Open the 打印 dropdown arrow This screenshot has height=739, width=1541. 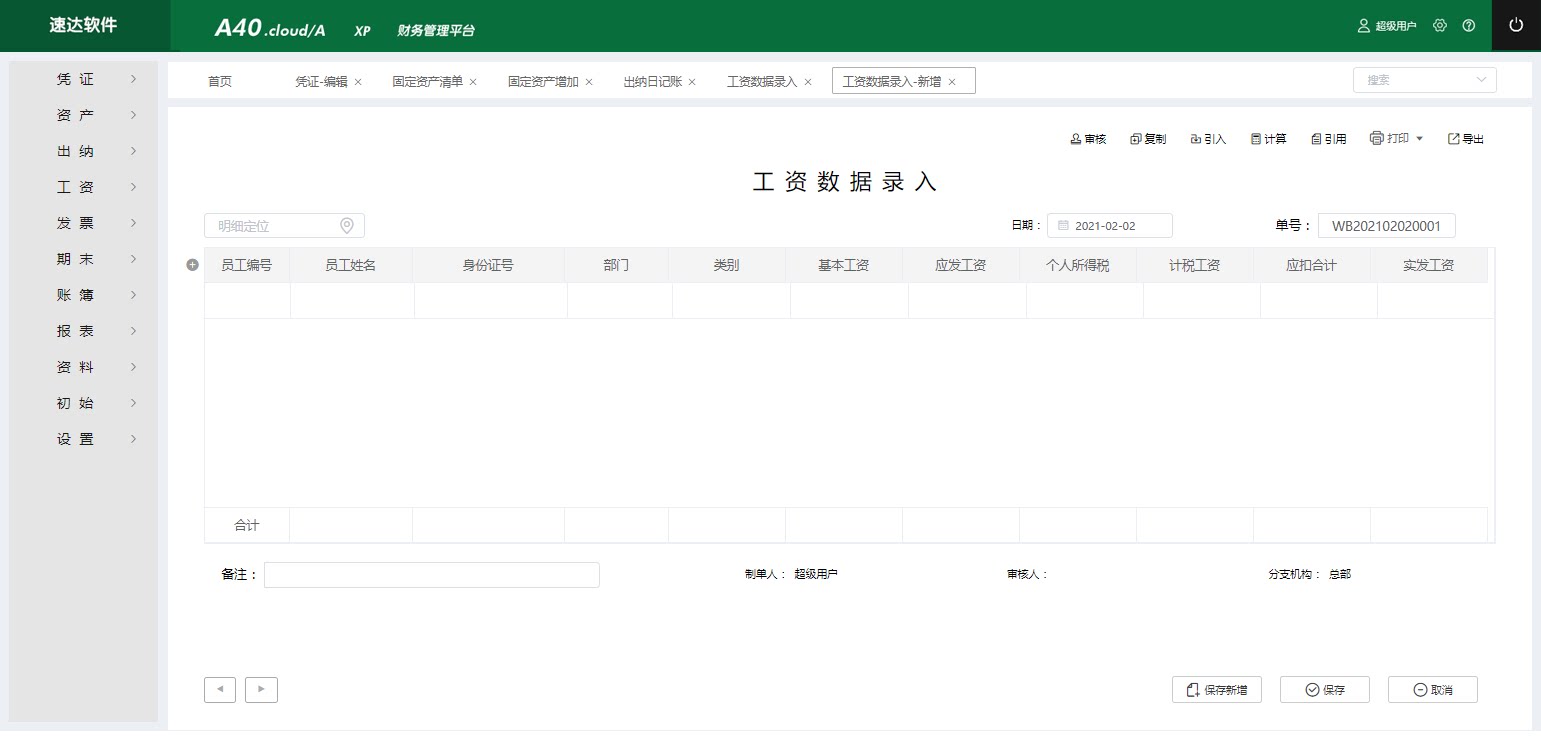click(x=1419, y=139)
